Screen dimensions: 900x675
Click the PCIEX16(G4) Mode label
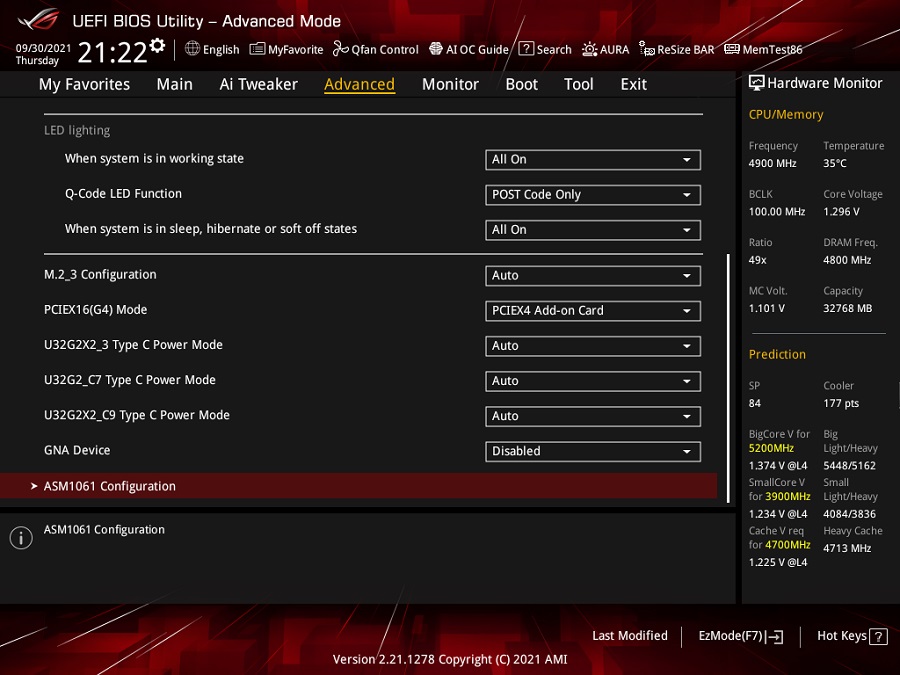point(95,310)
